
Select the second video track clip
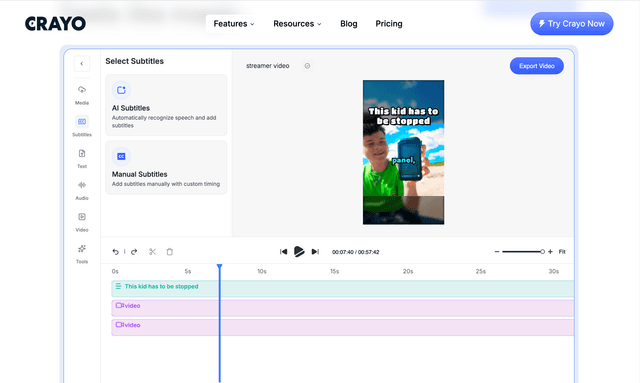[x=342, y=327]
